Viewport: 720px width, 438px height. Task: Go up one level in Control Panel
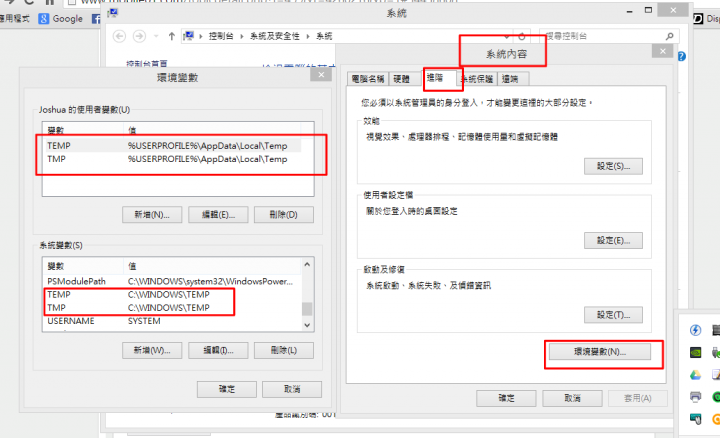pyautogui.click(x=171, y=36)
